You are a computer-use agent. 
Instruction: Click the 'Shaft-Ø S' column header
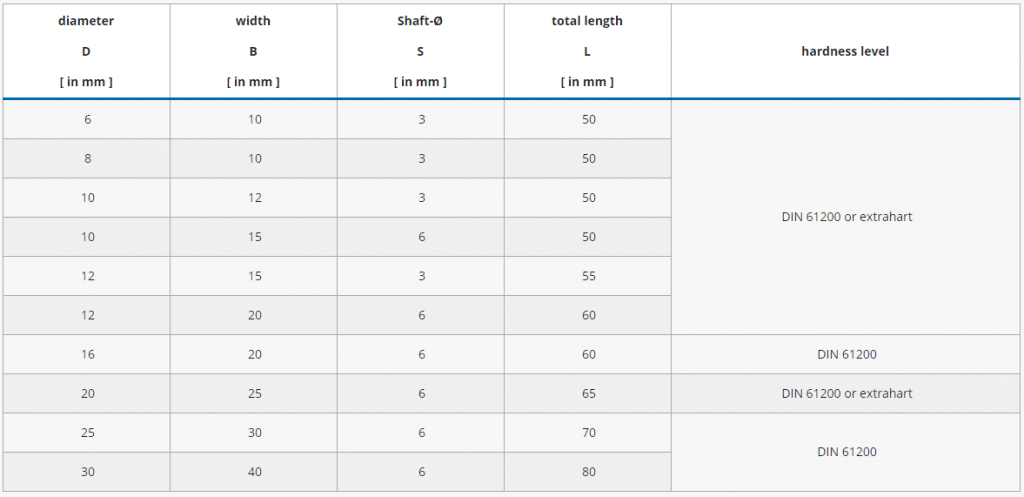point(420,51)
